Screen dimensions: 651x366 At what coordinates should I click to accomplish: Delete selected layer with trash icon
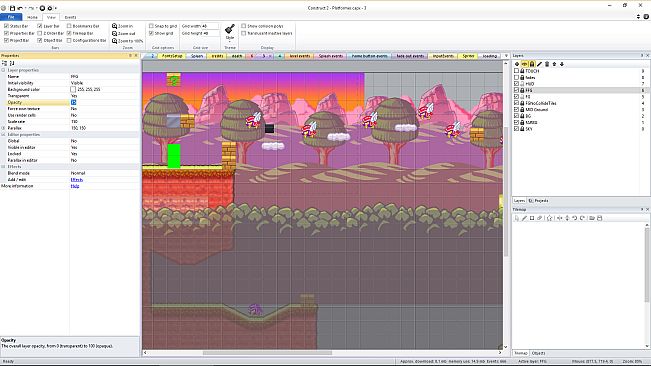[547, 64]
